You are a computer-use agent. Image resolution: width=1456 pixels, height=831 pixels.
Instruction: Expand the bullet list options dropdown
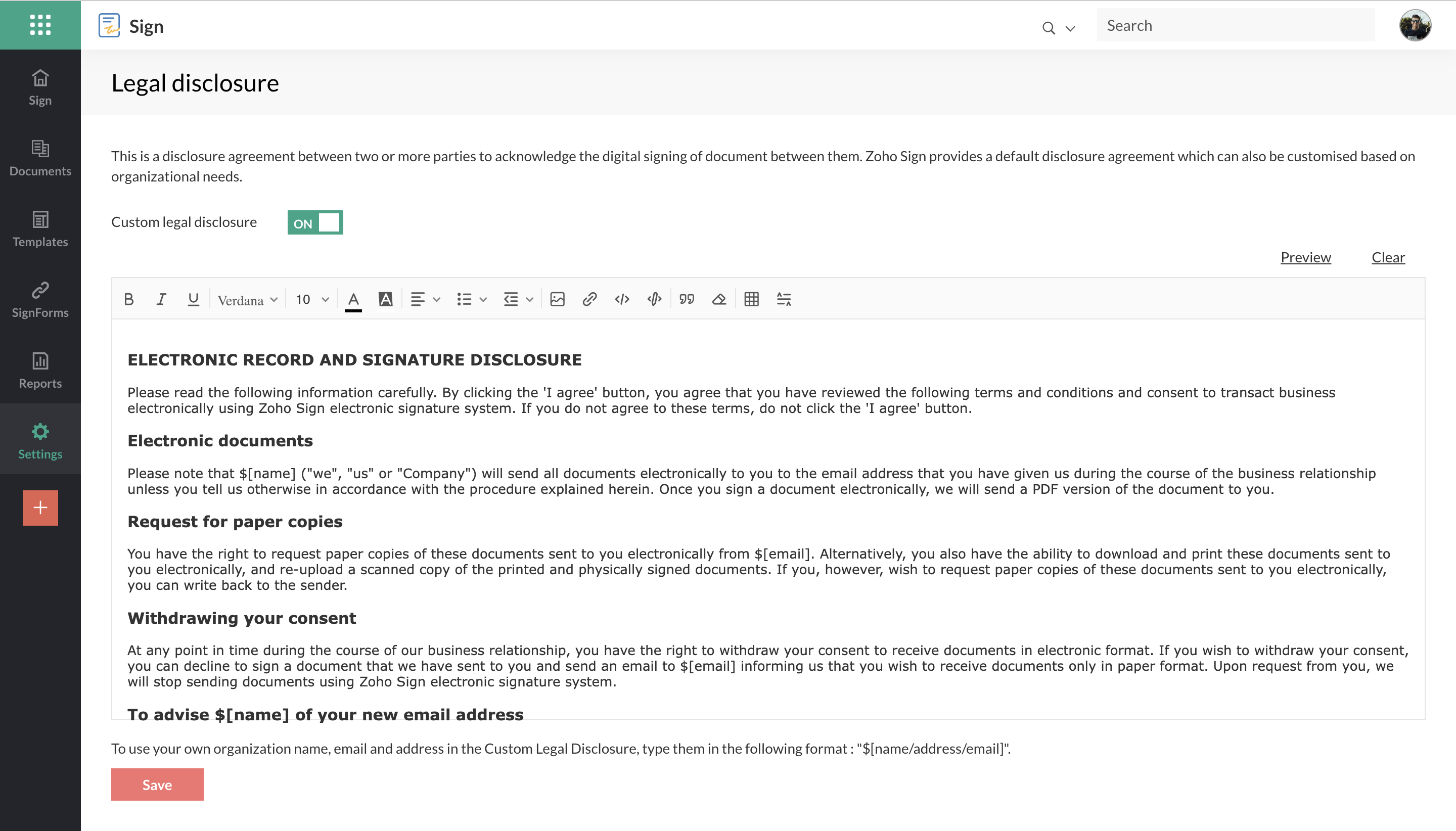point(483,300)
